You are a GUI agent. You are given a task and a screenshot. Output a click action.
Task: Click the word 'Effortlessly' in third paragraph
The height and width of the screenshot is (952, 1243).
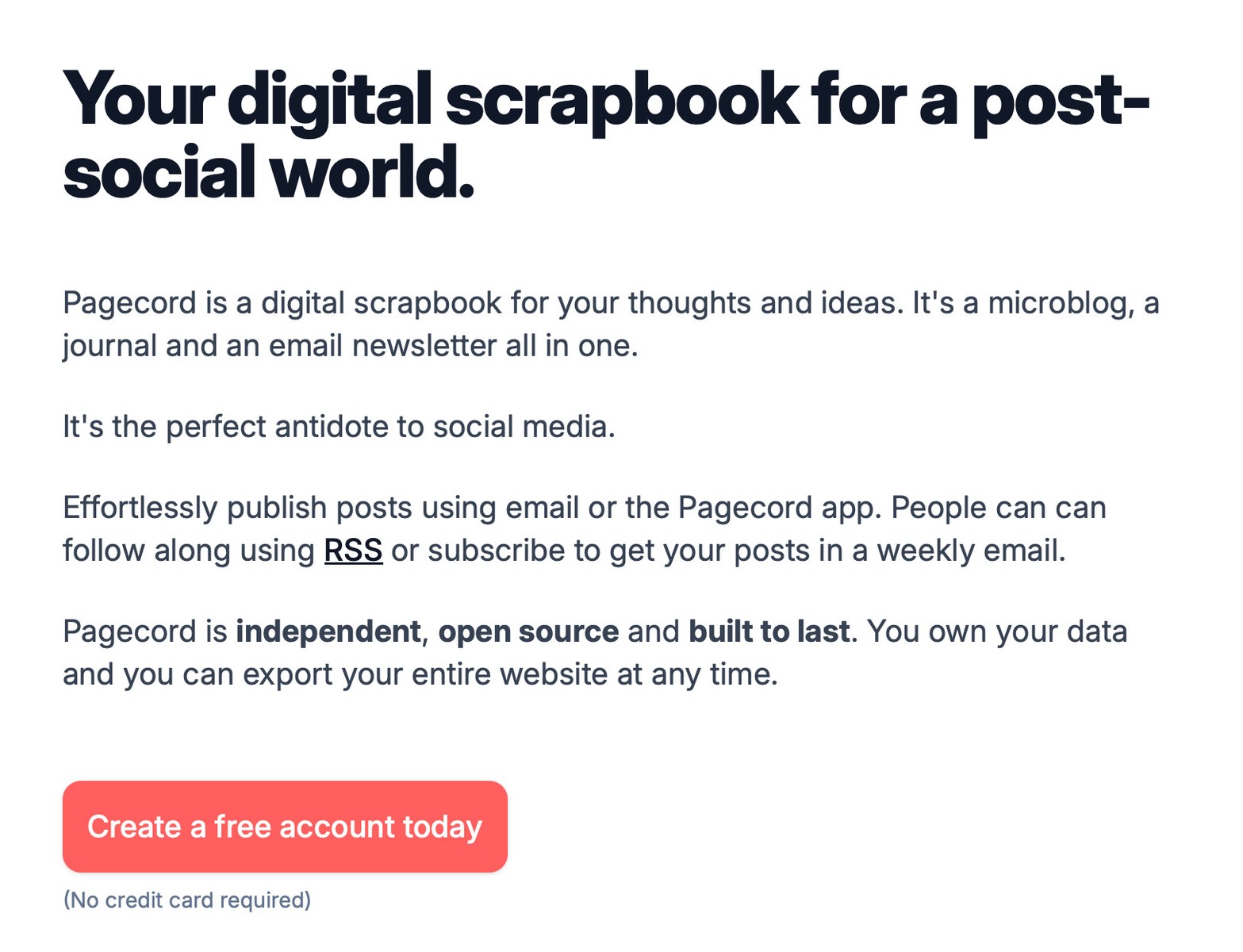(140, 508)
